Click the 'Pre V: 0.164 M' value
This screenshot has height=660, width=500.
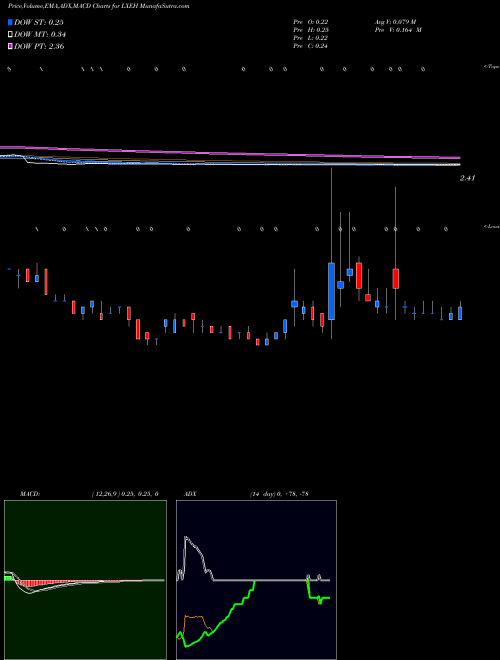(398, 30)
